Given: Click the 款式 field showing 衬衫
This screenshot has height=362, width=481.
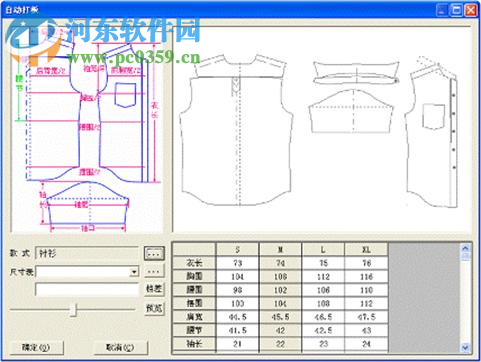Looking at the screenshot, I should tap(86, 253).
